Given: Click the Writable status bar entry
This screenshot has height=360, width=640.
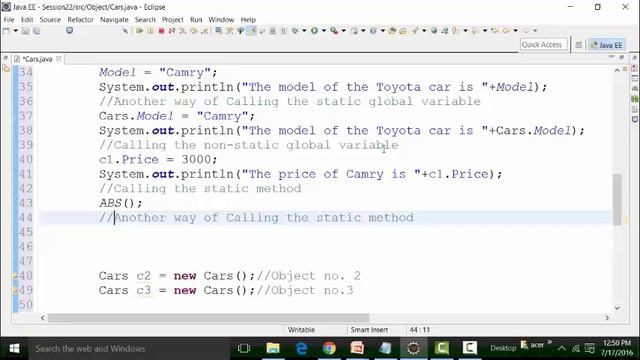Looking at the screenshot, I should coord(301,330).
